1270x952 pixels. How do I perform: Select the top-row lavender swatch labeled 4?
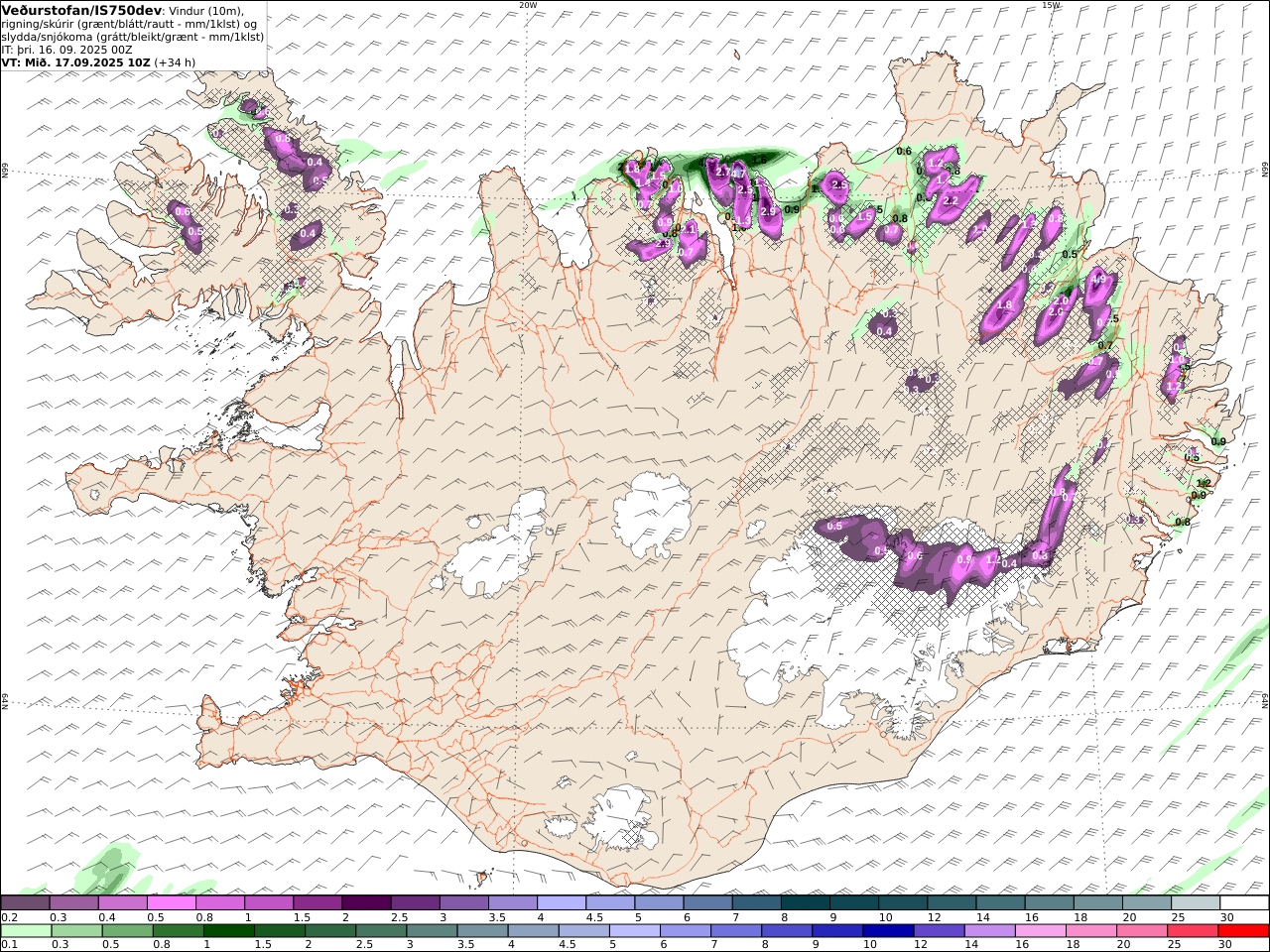561,903
